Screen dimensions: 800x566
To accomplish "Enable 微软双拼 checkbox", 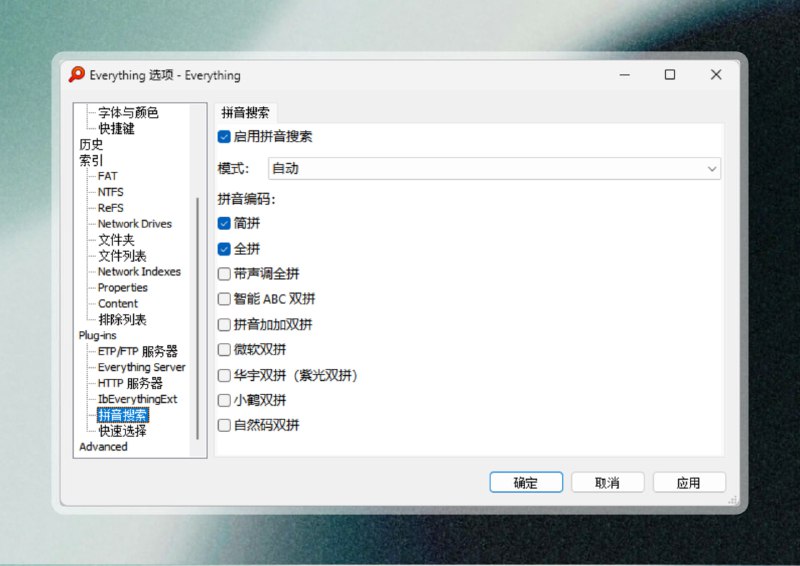I will point(224,350).
